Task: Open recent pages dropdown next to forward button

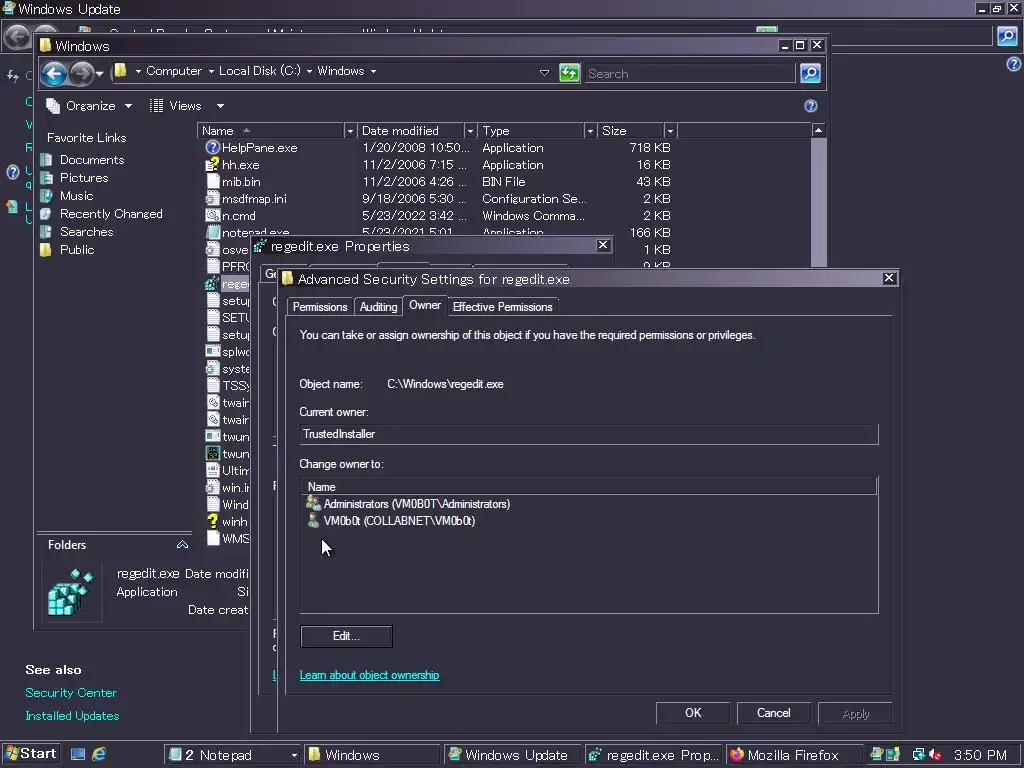Action: 100,74
